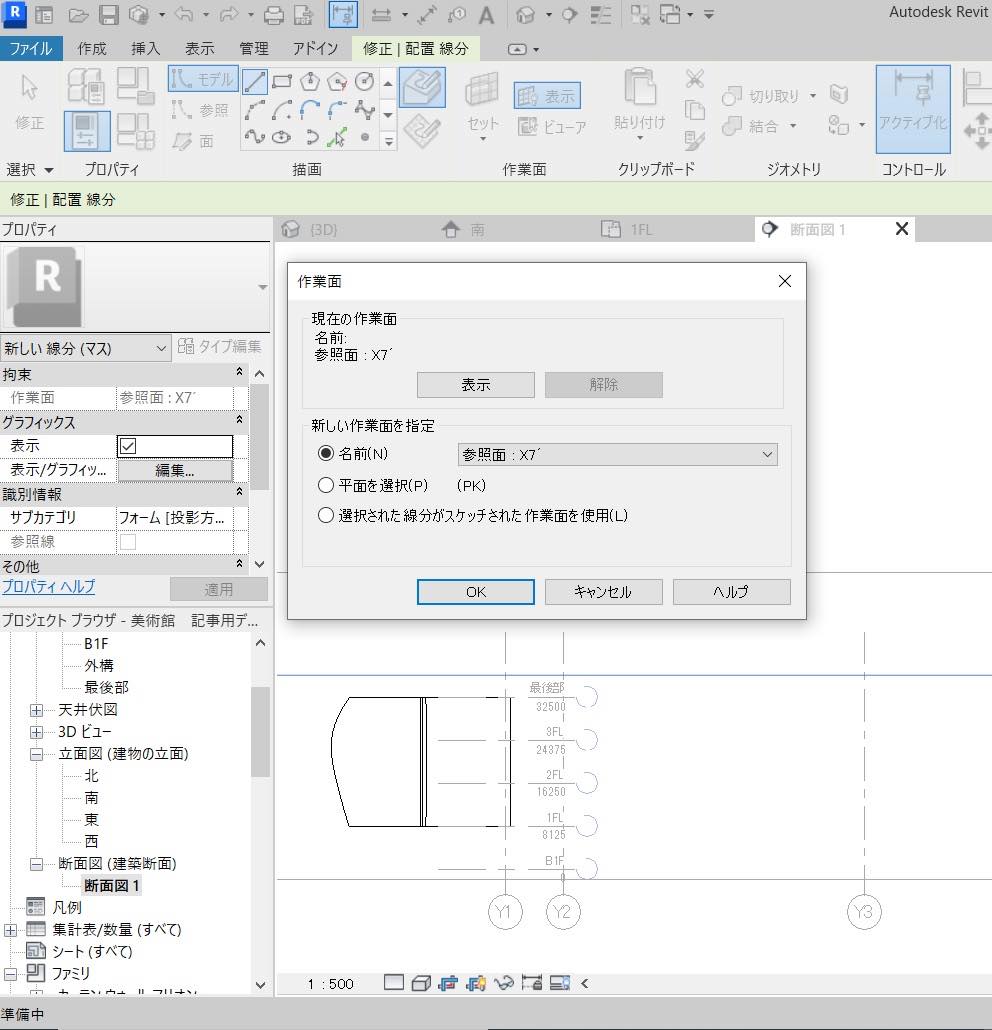
Task: Open the 参照面 : X7´ name dropdown
Action: 617,454
